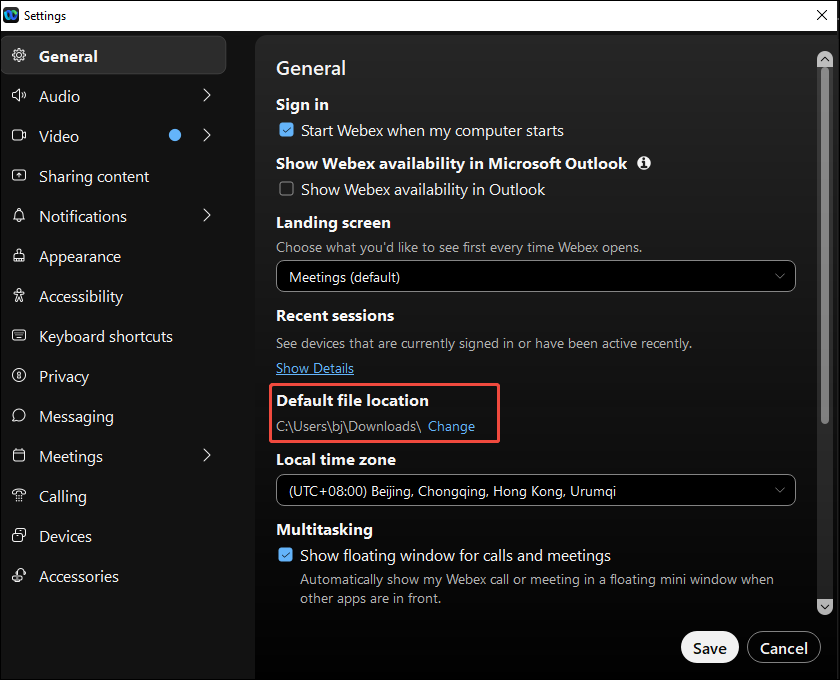Click the Sharing content icon
840x680 pixels.
(x=19, y=176)
